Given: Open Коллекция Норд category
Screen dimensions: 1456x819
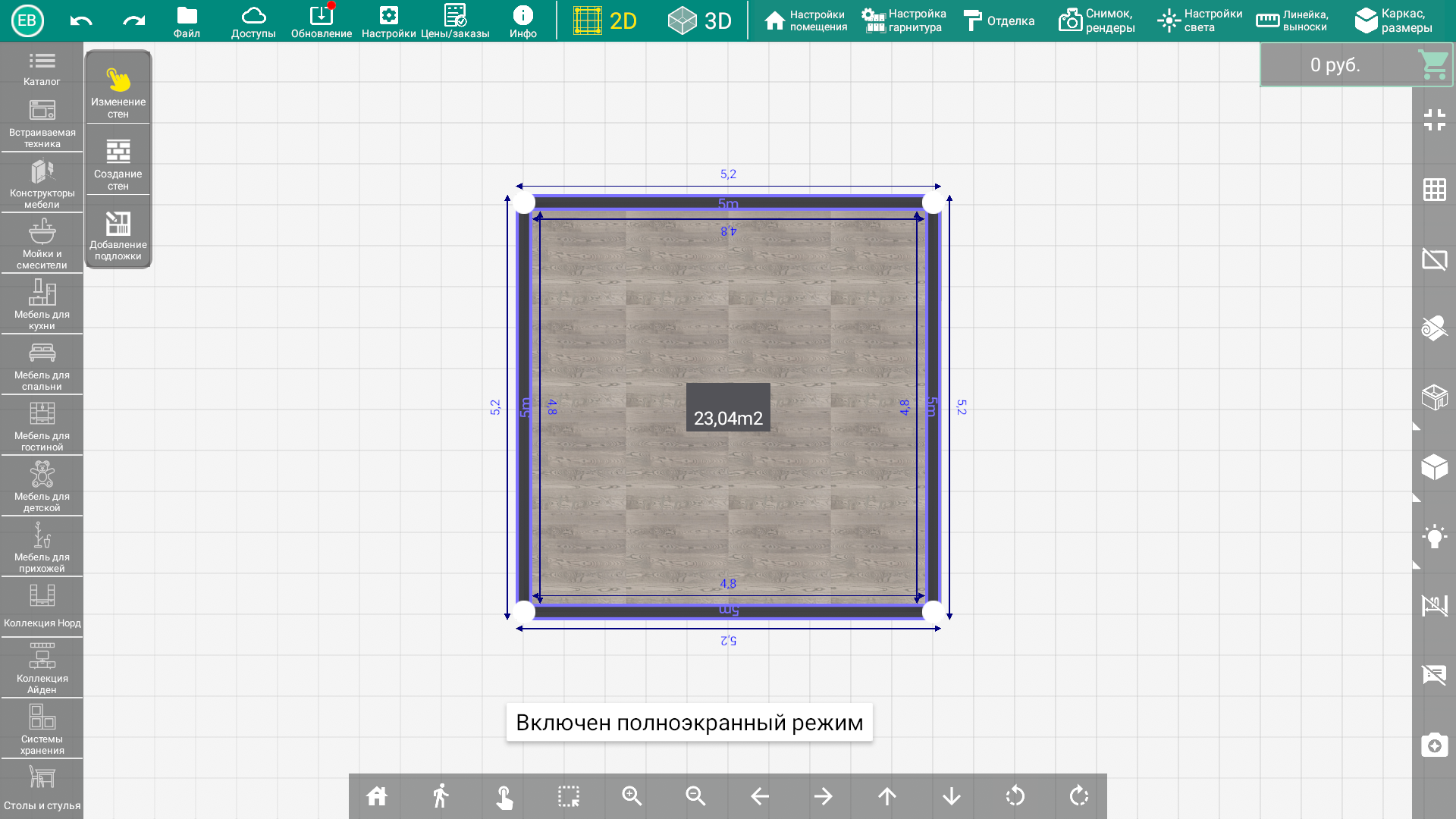Looking at the screenshot, I should (x=42, y=607).
